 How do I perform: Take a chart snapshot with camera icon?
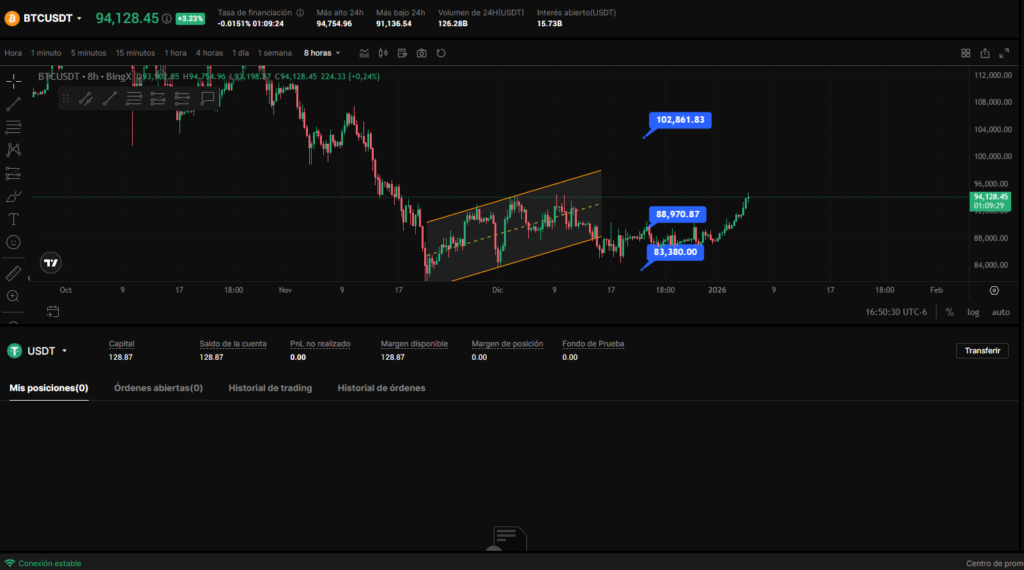(x=422, y=53)
